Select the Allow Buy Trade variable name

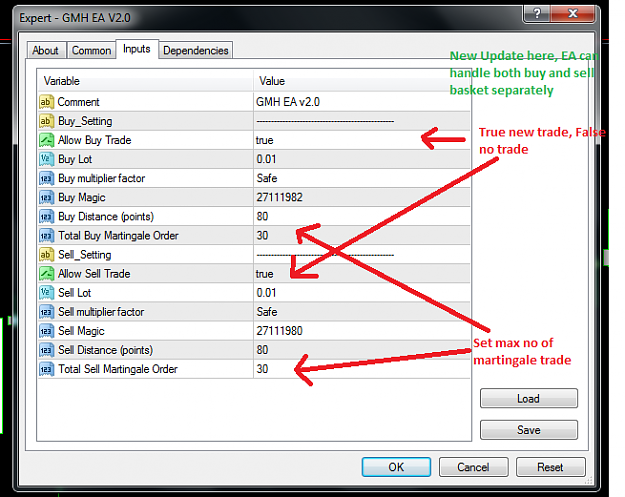click(x=94, y=140)
